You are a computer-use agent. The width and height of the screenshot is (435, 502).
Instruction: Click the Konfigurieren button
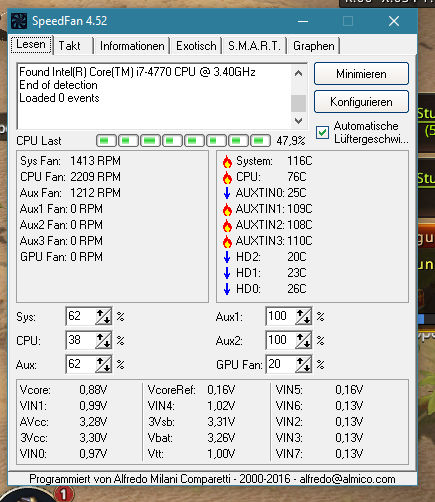click(361, 102)
